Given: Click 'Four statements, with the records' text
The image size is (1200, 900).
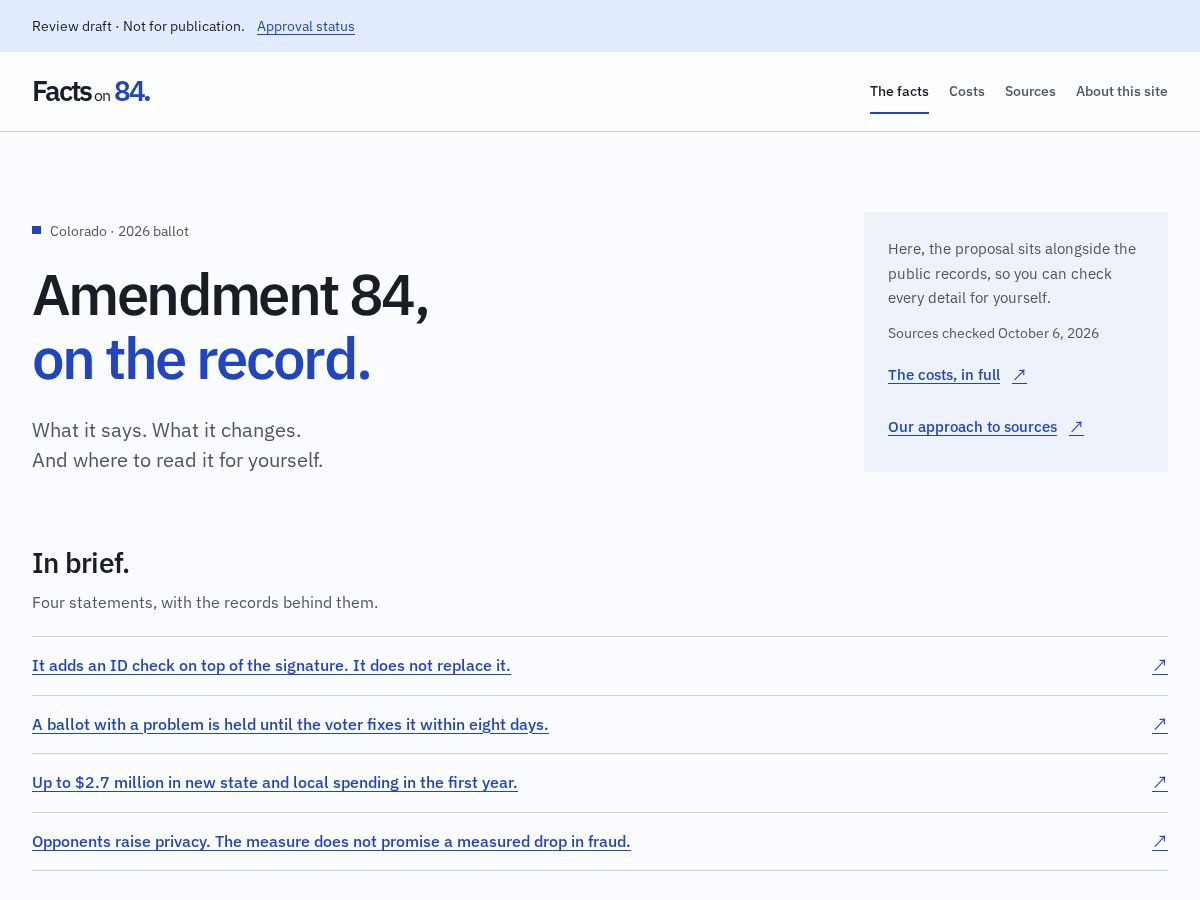Looking at the screenshot, I should (x=205, y=603).
